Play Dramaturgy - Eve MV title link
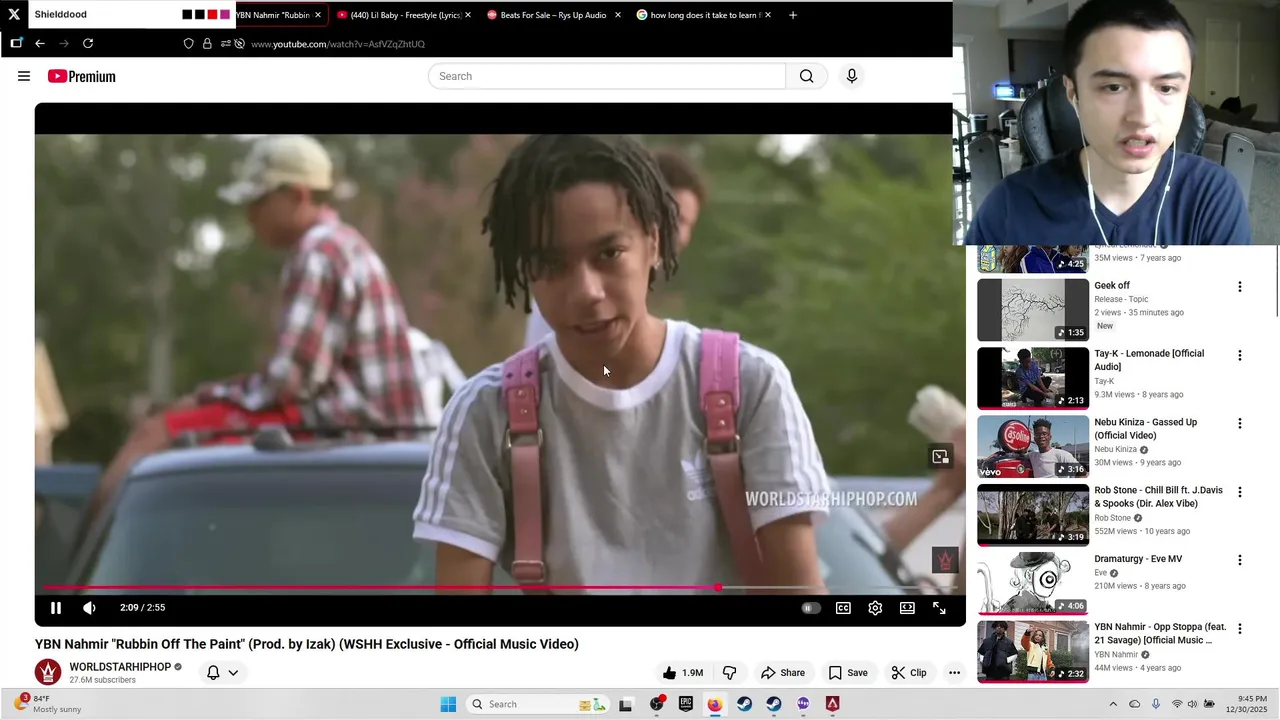Viewport: 1280px width, 720px height. 1138,559
